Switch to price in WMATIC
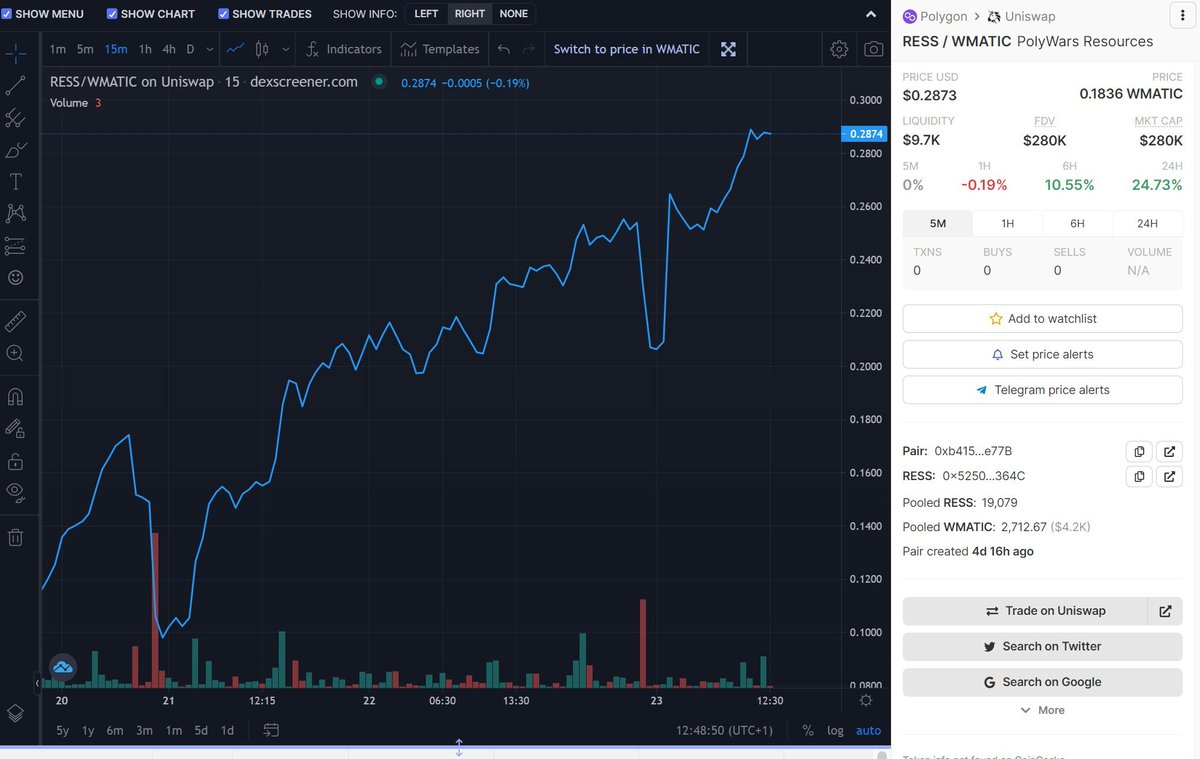Image resolution: width=1200 pixels, height=759 pixels. pyautogui.click(x=627, y=49)
